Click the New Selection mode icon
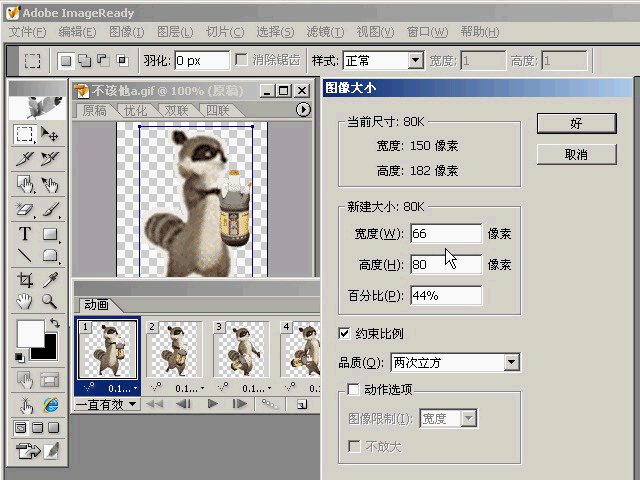The height and width of the screenshot is (480, 640). pos(65,61)
